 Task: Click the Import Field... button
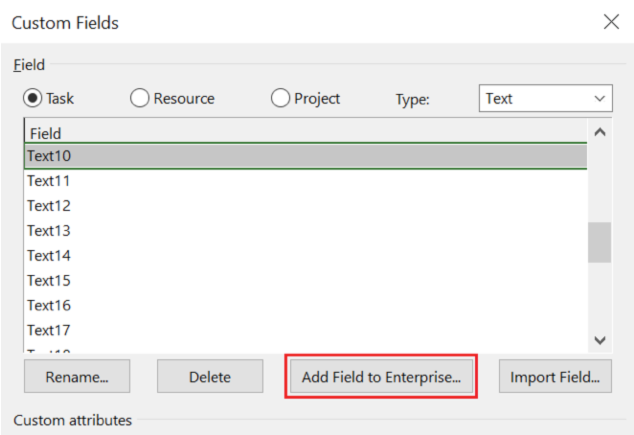(x=555, y=377)
